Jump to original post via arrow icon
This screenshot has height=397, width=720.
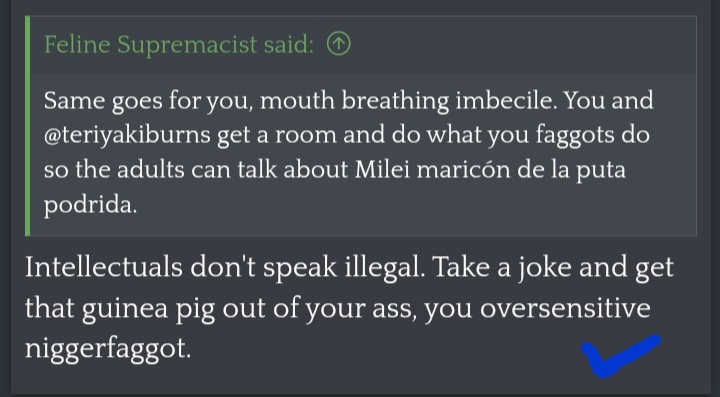pos(338,45)
